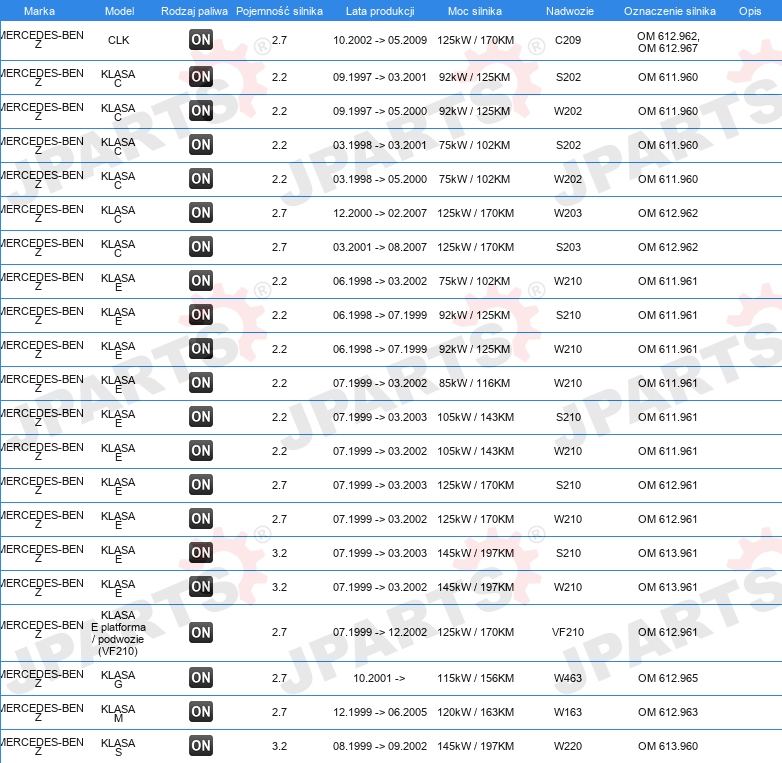Viewport: 782px width, 763px height.
Task: Click ON icon in the 85kW / 116KM row
Action: tap(201, 382)
